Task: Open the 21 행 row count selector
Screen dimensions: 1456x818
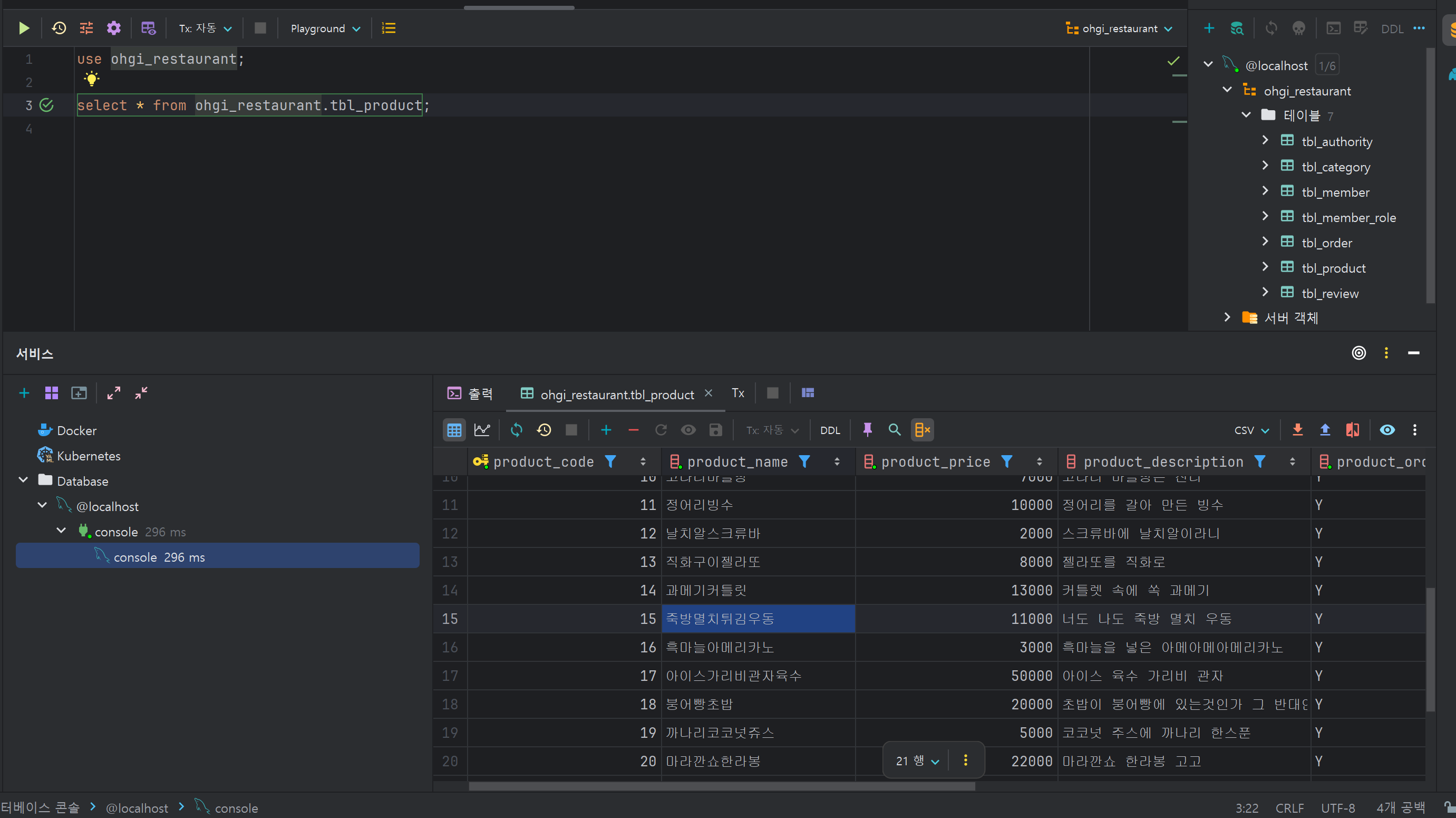Action: point(917,761)
